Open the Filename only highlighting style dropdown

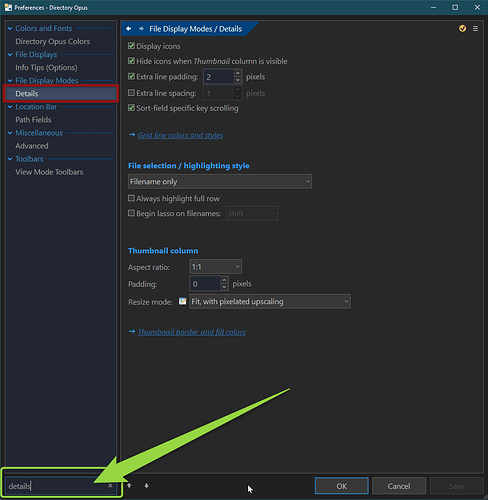pyautogui.click(x=220, y=182)
